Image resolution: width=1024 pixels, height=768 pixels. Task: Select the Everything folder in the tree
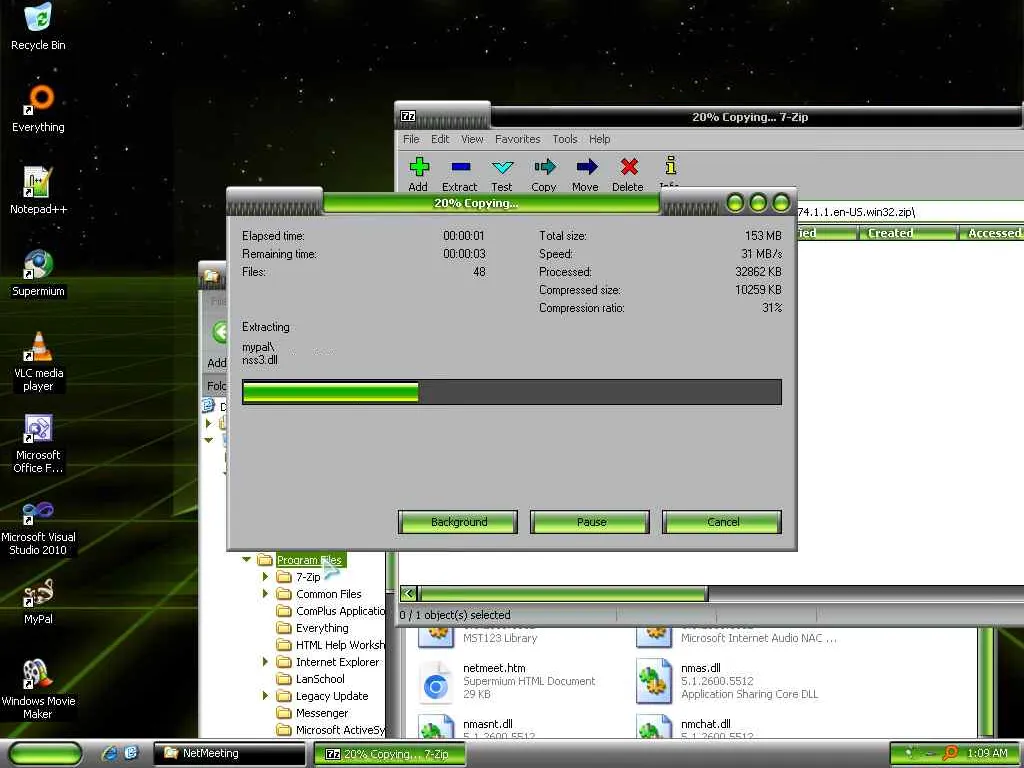(x=313, y=628)
